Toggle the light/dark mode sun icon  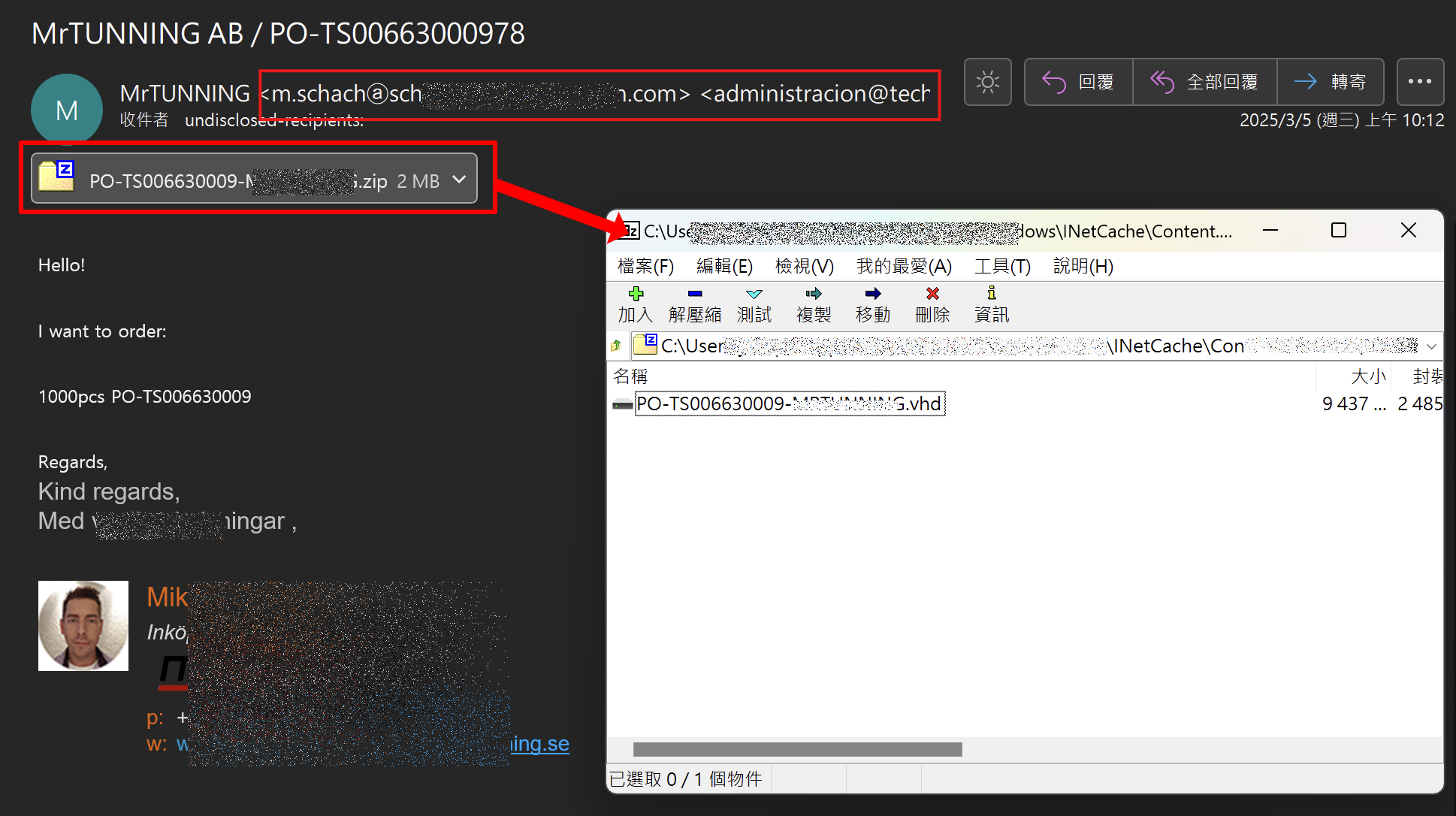tap(987, 82)
